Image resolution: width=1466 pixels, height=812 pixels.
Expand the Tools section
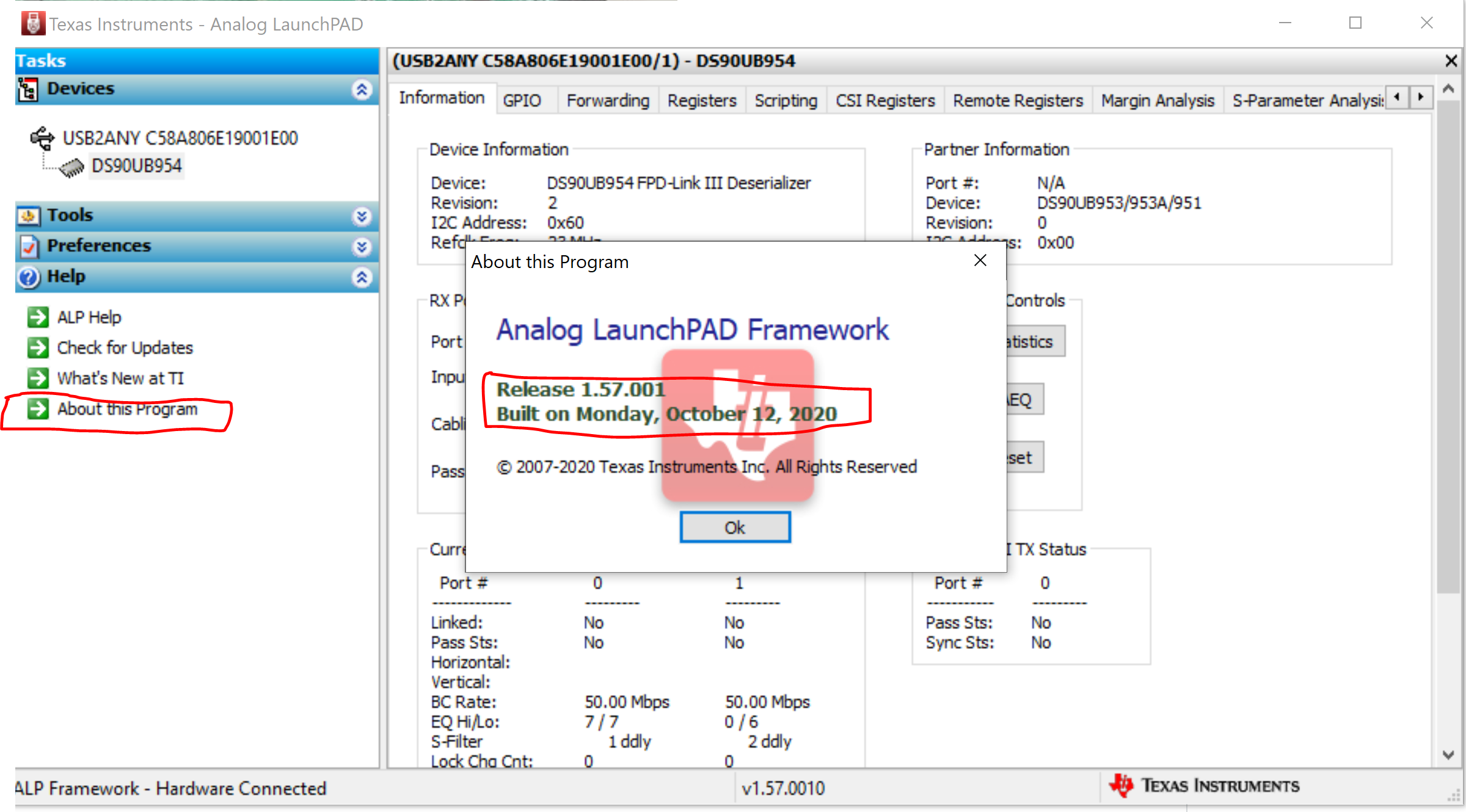click(x=362, y=217)
